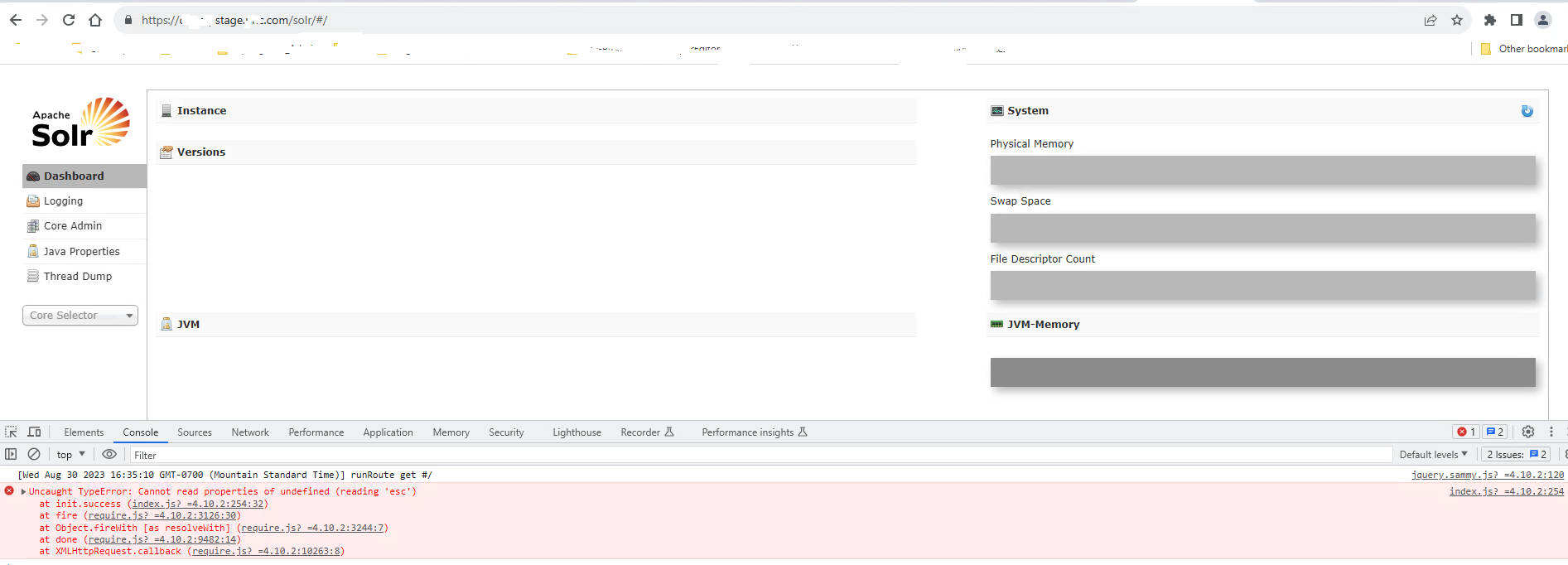Open Logging in the Solr sidebar
Viewport: 1568px width, 565px height.
(x=84, y=200)
